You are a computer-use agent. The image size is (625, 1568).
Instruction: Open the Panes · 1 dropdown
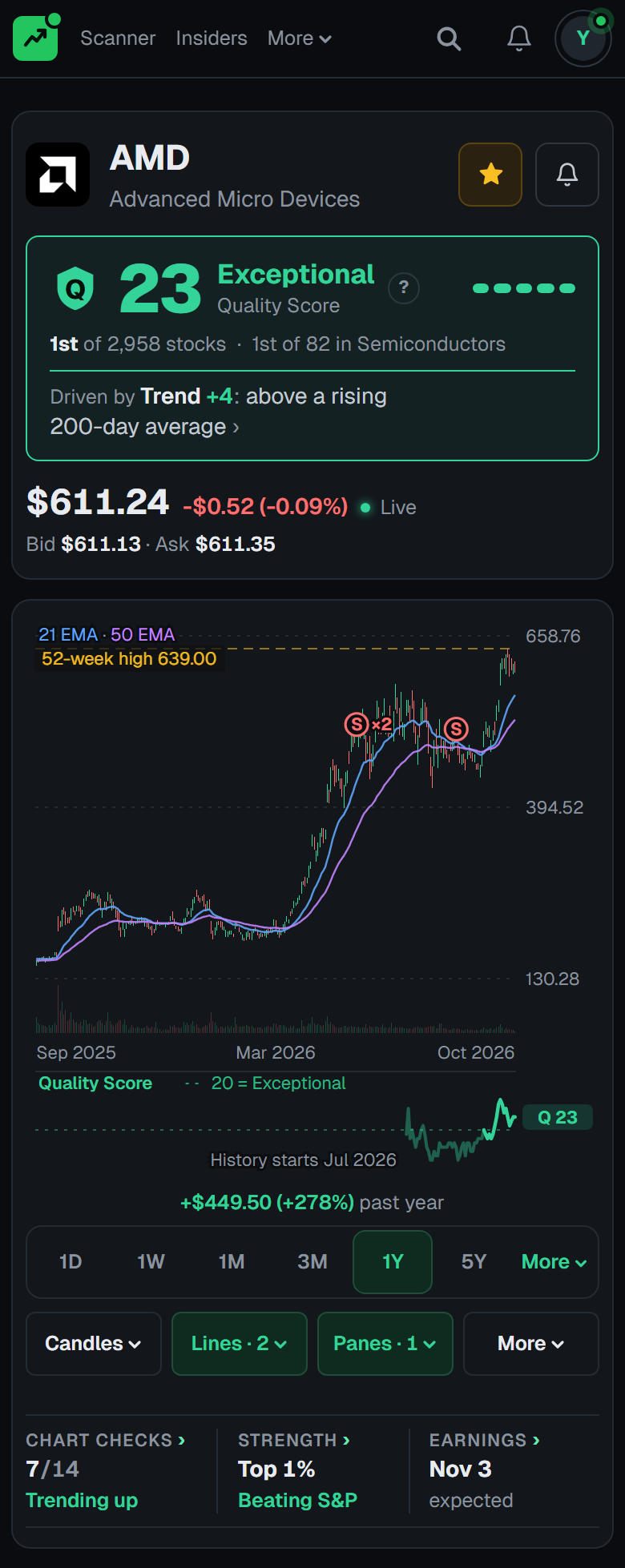pyautogui.click(x=385, y=1344)
